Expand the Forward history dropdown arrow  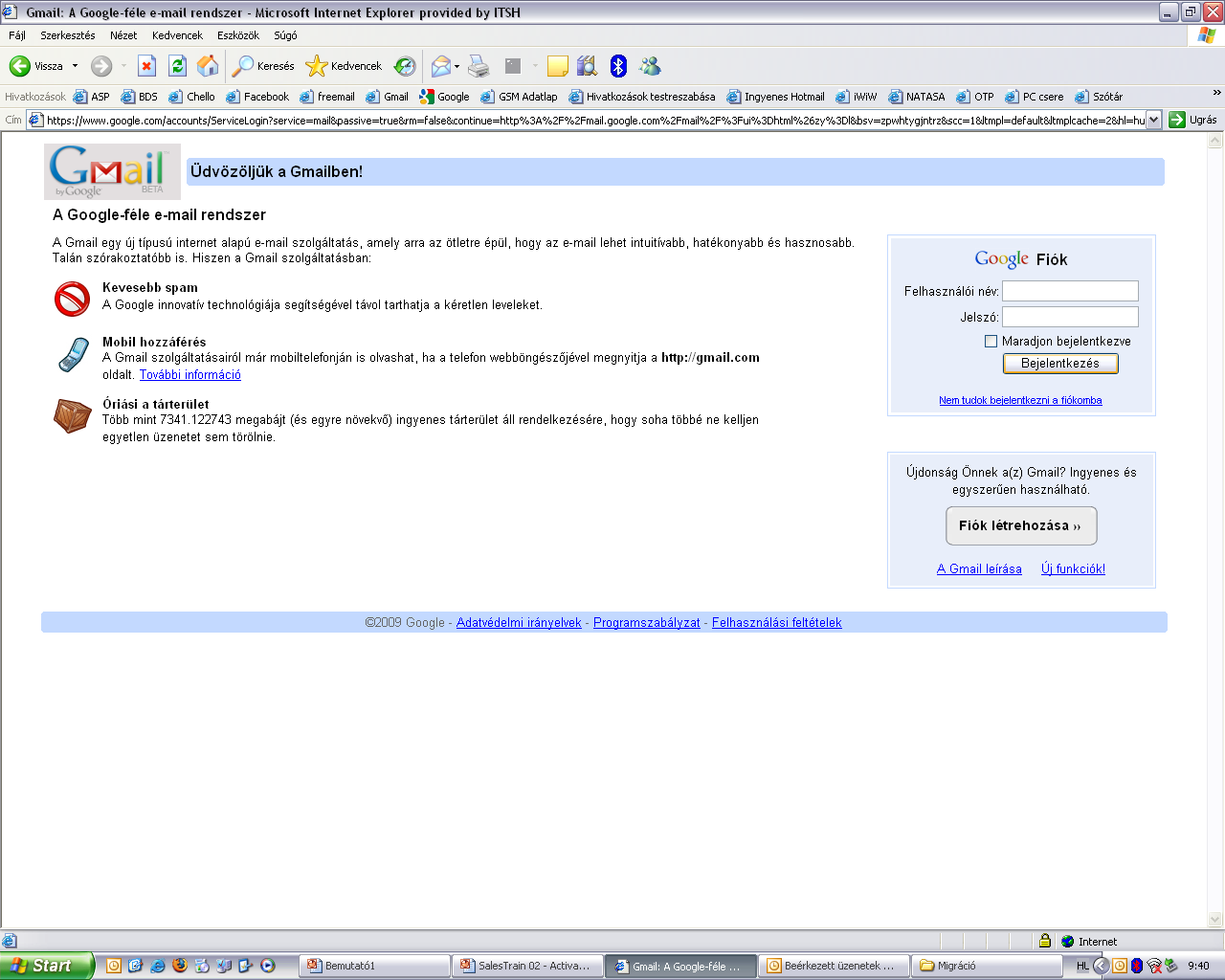123,66
